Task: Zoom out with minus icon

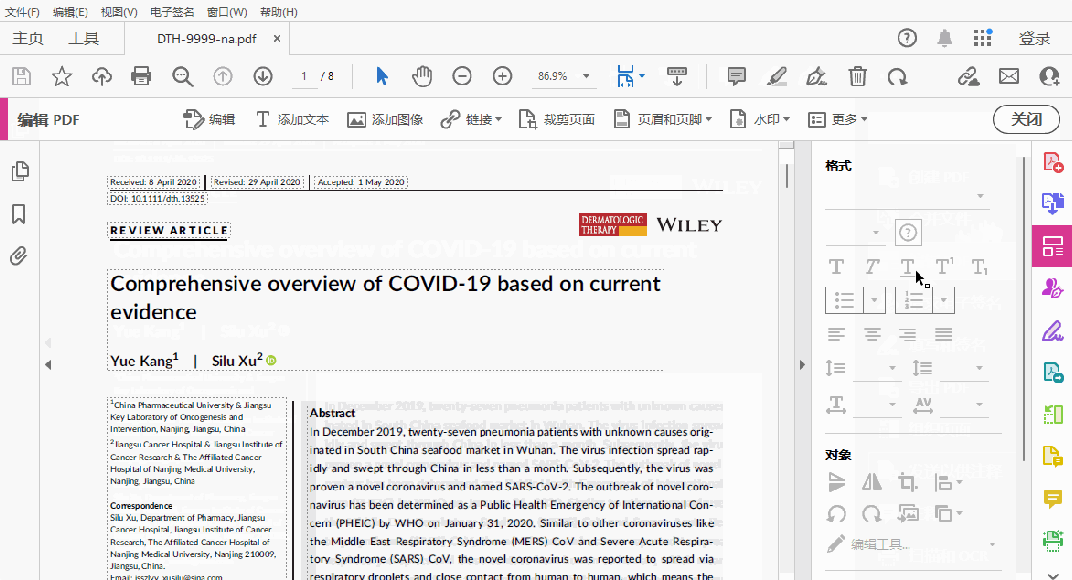Action: tap(462, 76)
